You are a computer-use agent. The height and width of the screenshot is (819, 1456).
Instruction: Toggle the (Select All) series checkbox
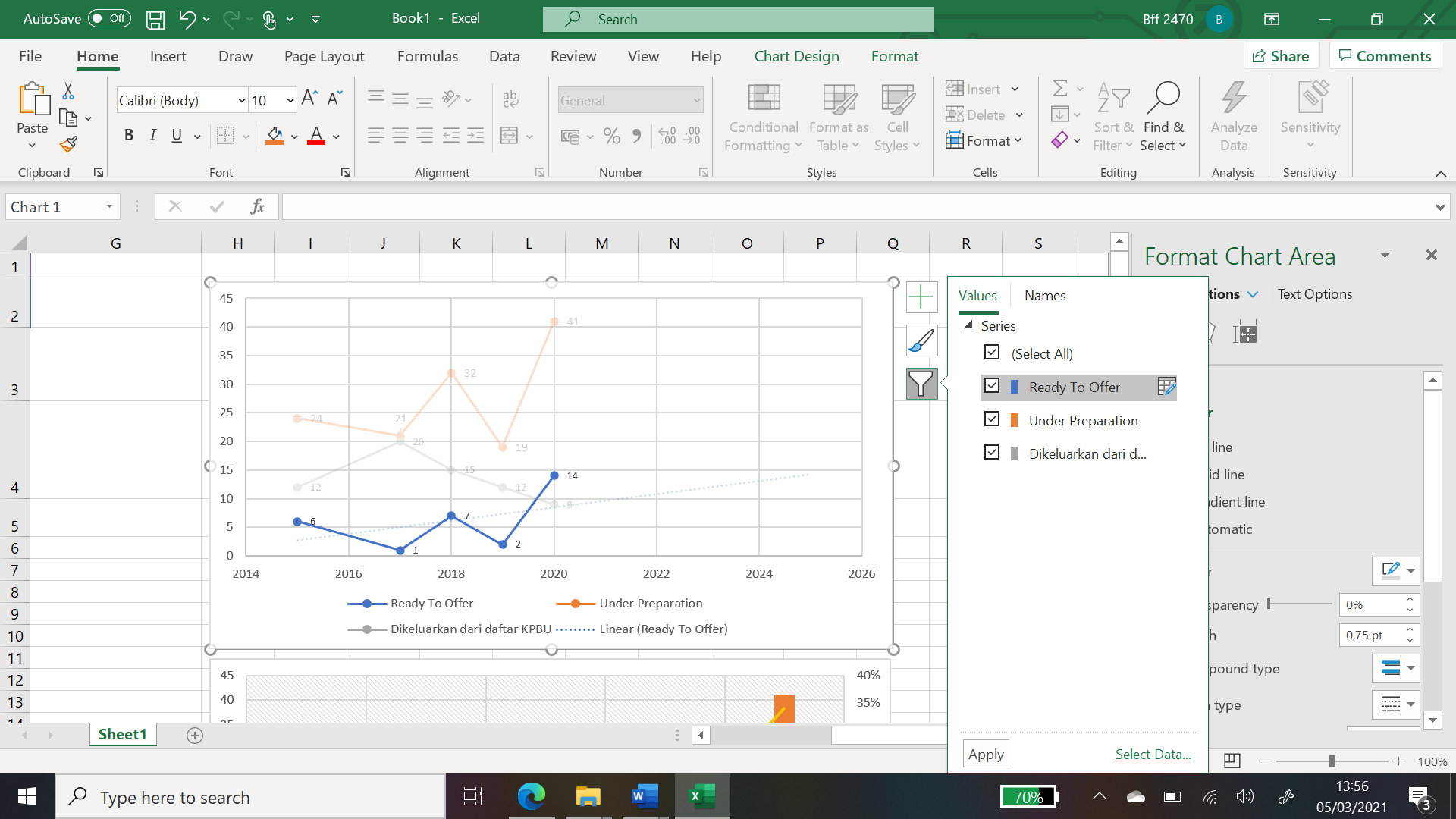coord(992,353)
